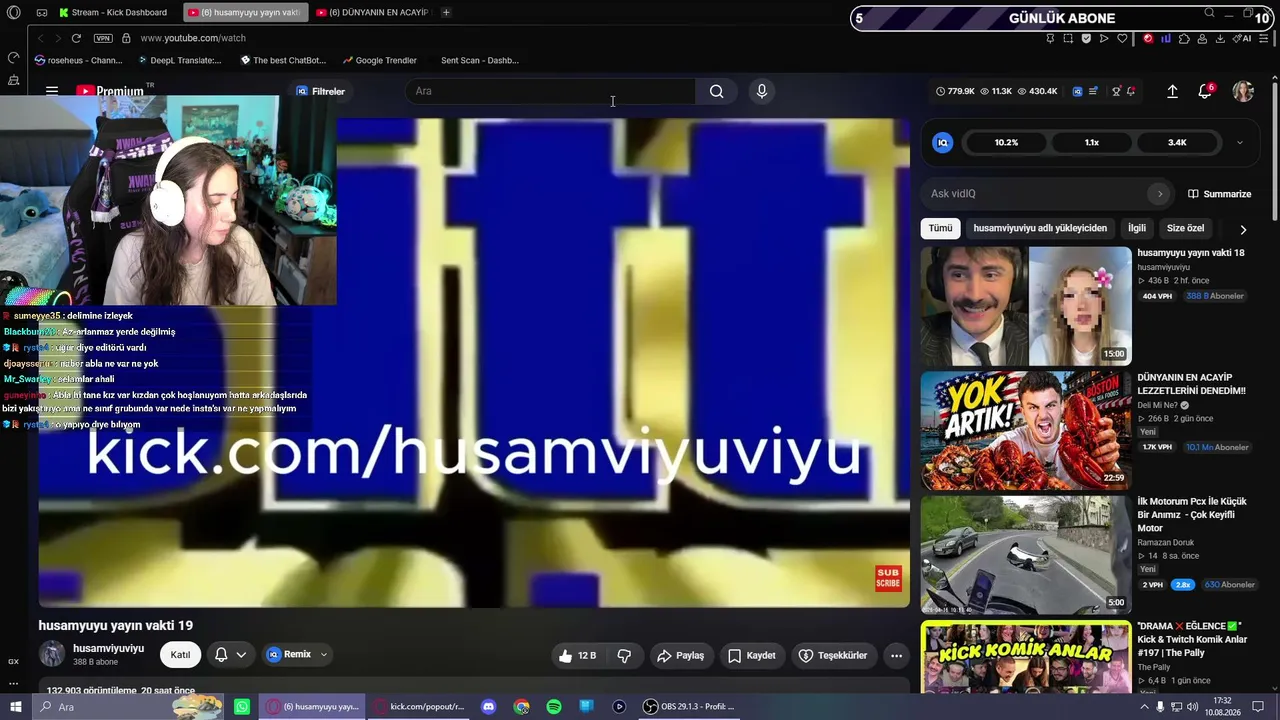Click the YouTube search magnifier button

[716, 91]
